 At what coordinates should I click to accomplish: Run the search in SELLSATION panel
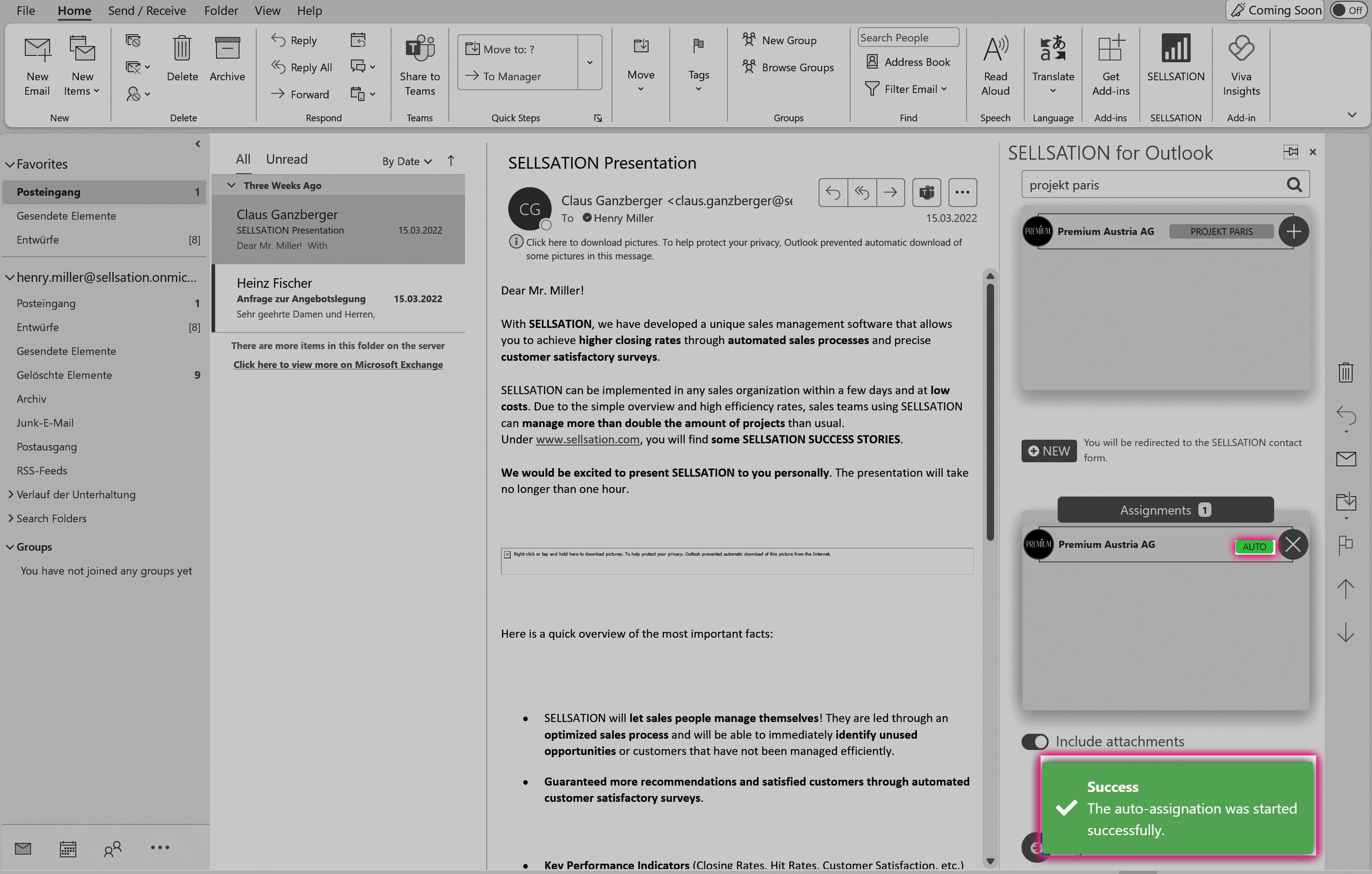click(1294, 184)
